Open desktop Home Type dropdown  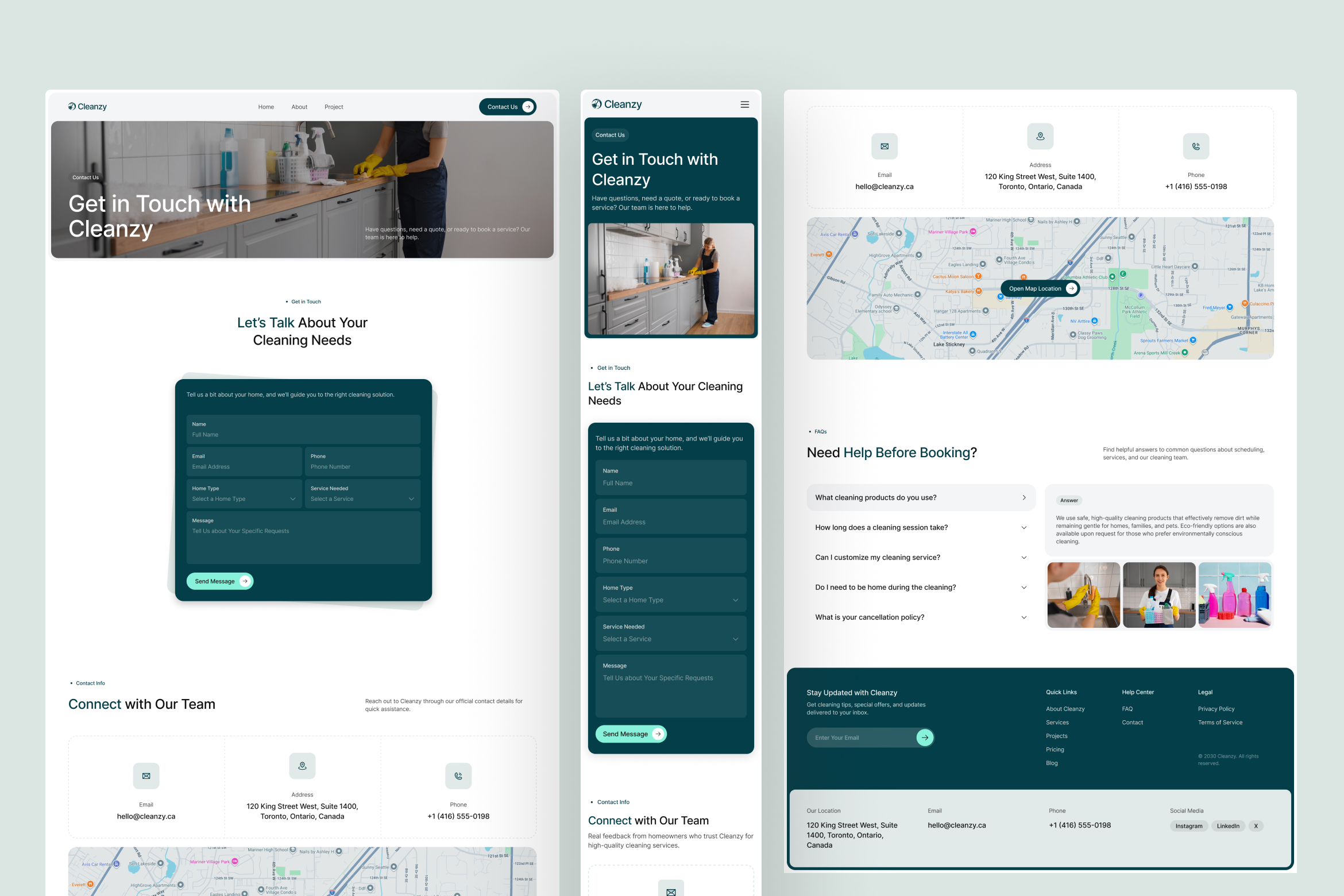tap(244, 499)
